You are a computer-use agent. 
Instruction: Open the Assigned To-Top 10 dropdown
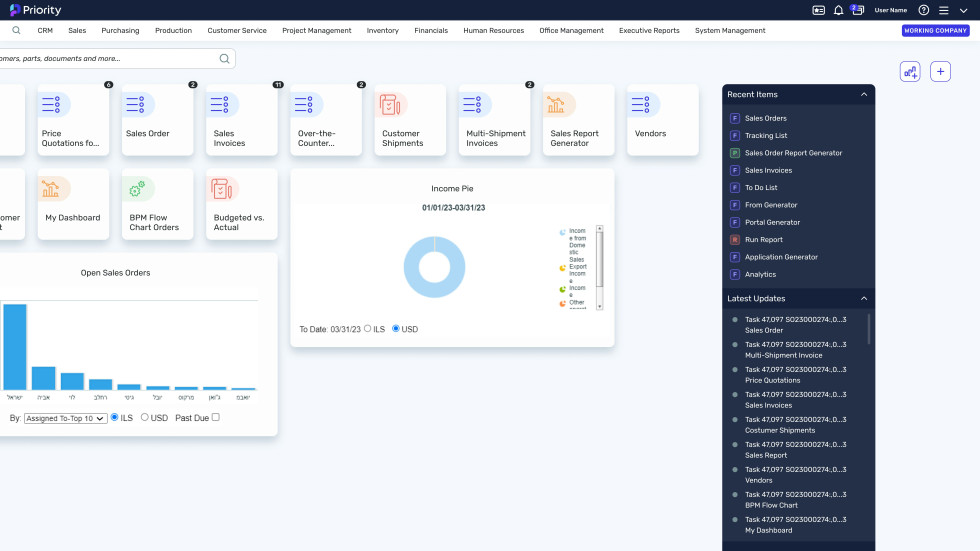[x=65, y=419]
